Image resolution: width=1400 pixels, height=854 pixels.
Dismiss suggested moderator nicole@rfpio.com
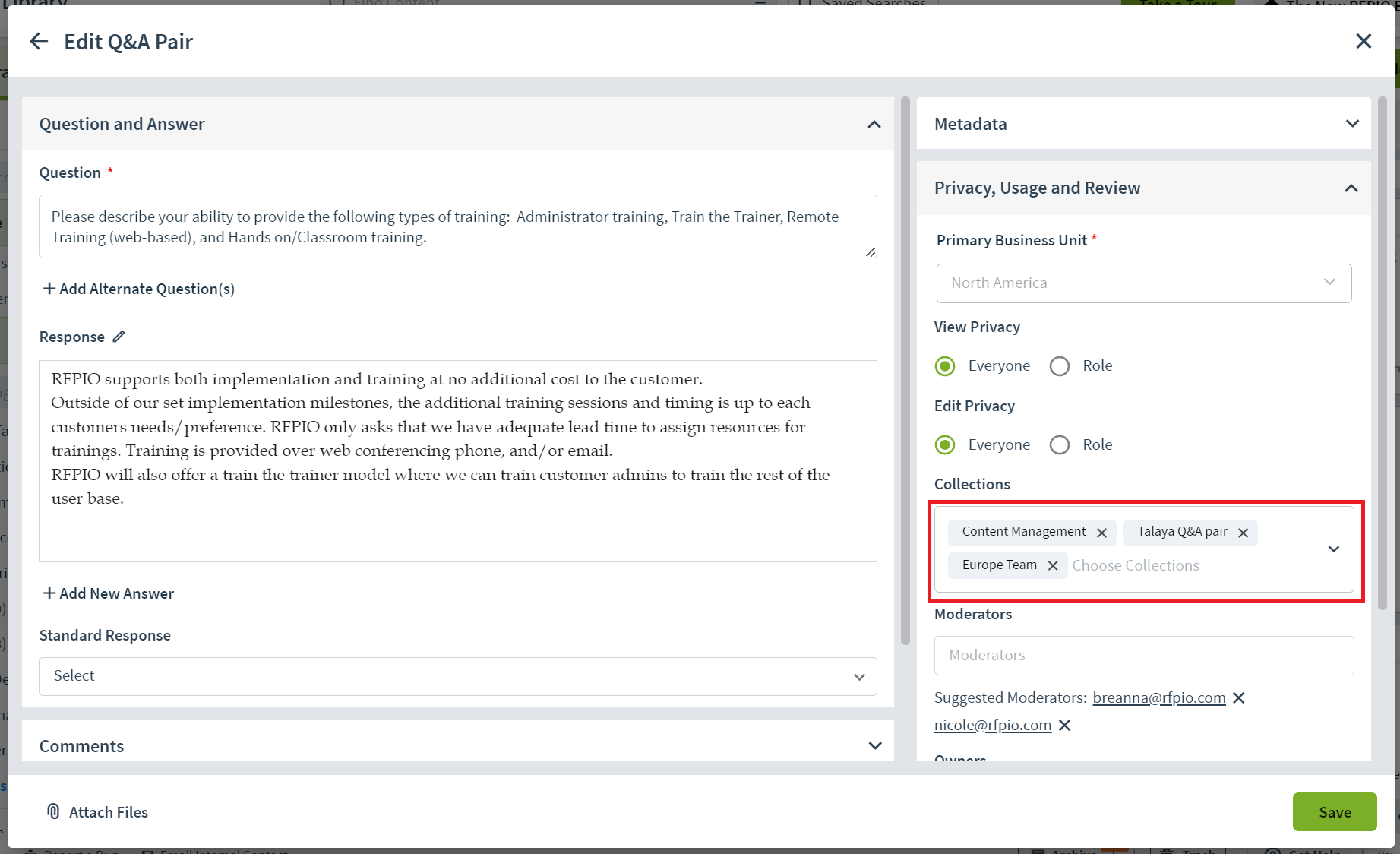tap(1064, 725)
